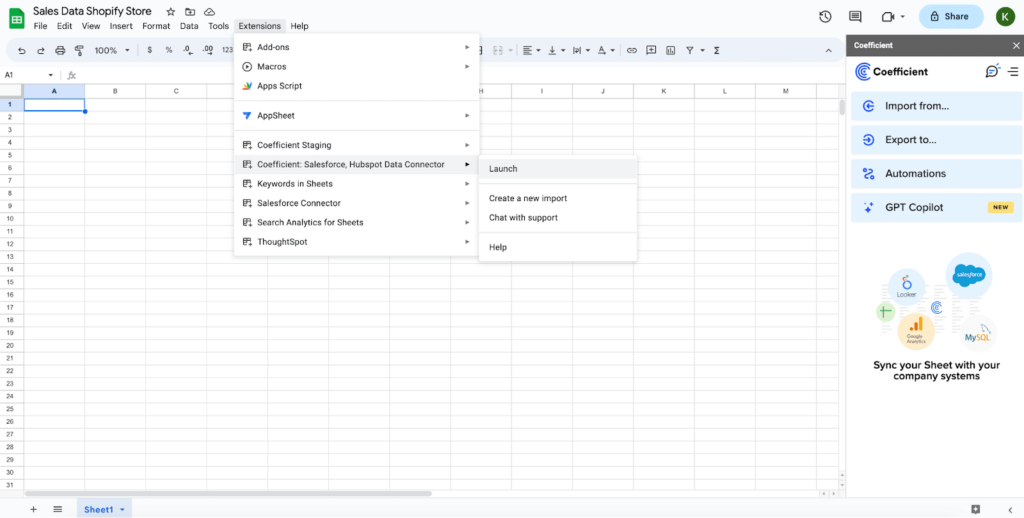Click the move-to-folder icon

[190, 12]
